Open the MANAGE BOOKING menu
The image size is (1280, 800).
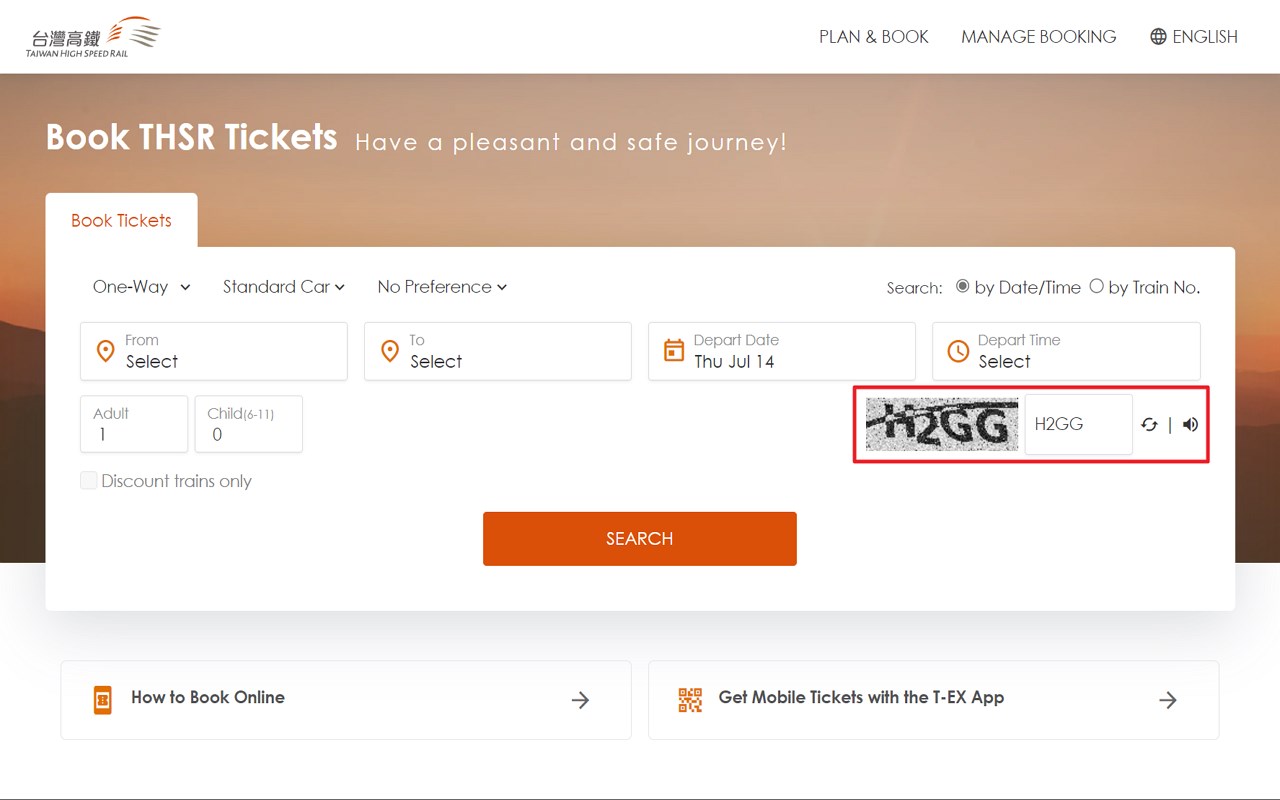click(1038, 37)
